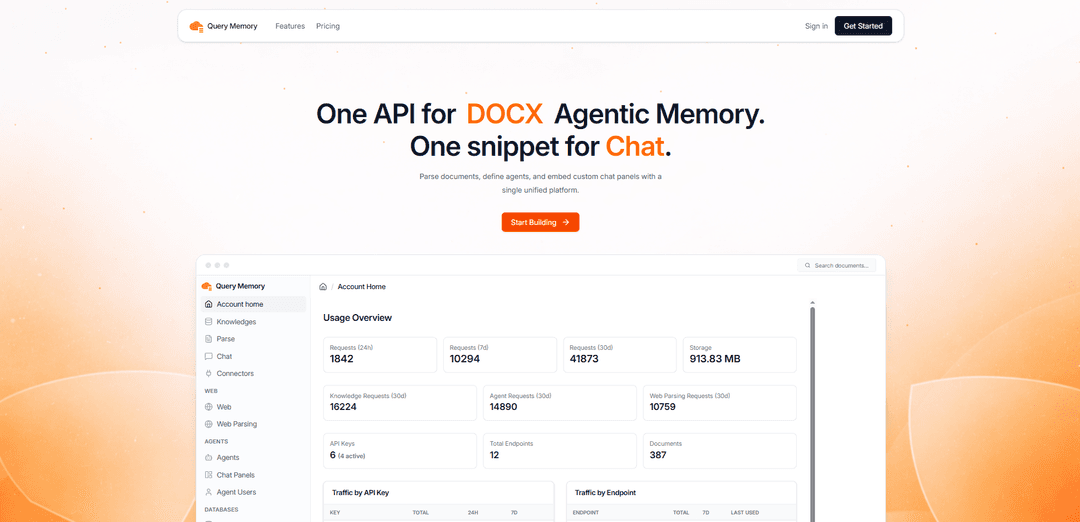Open Chat via its speech bubble icon

(209, 356)
